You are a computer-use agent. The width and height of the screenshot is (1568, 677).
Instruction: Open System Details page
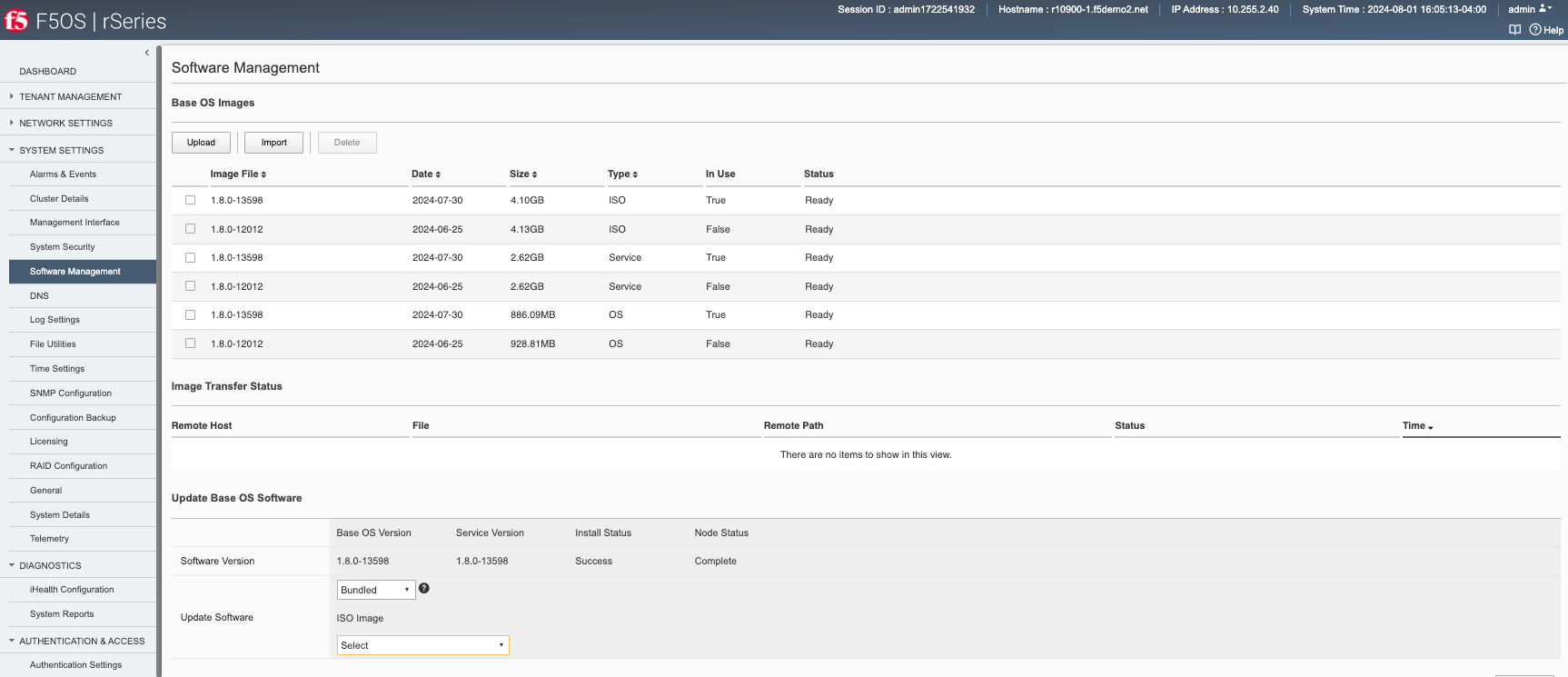tap(60, 514)
